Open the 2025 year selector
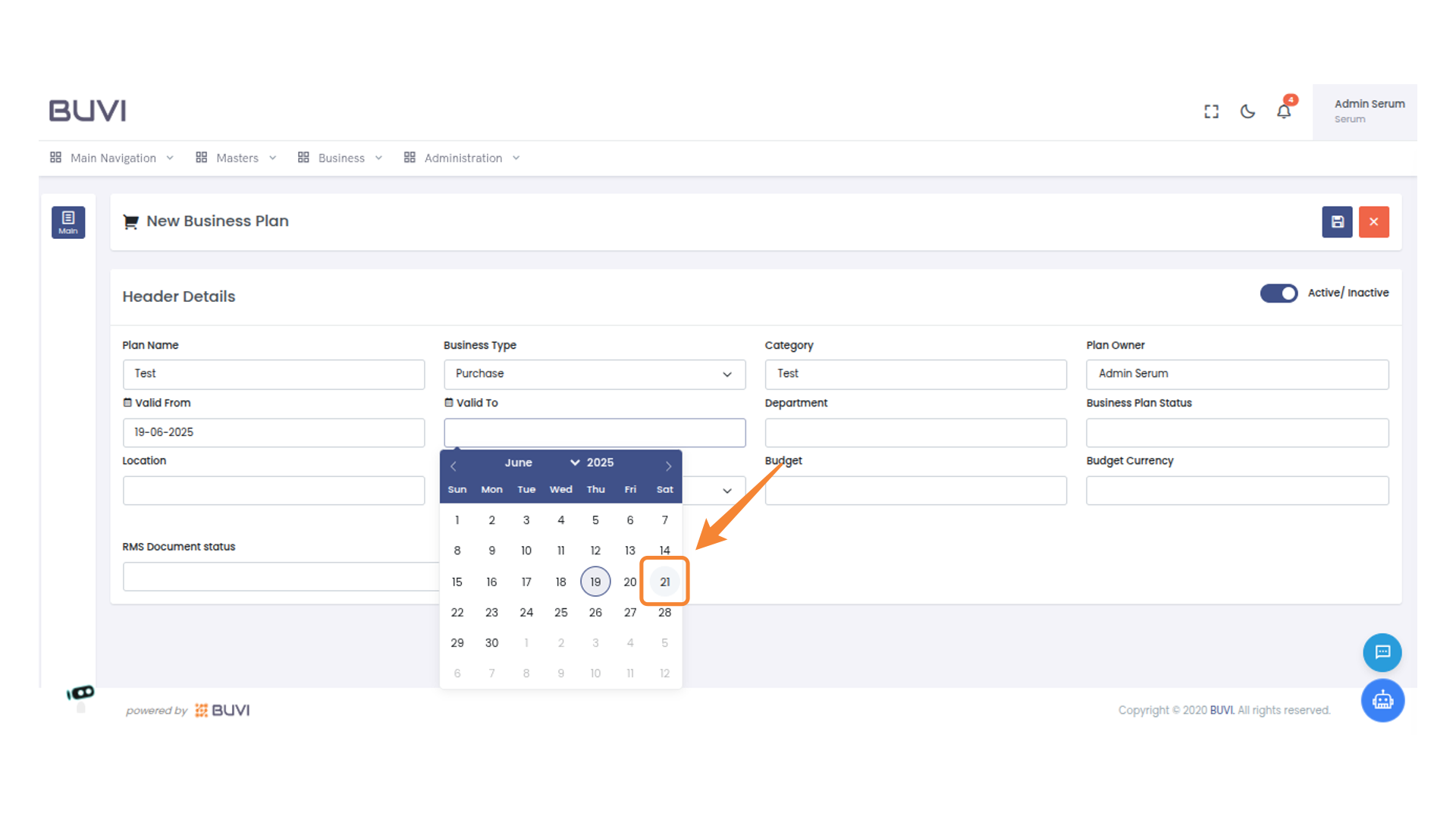1456x819 pixels. pyautogui.click(x=600, y=463)
